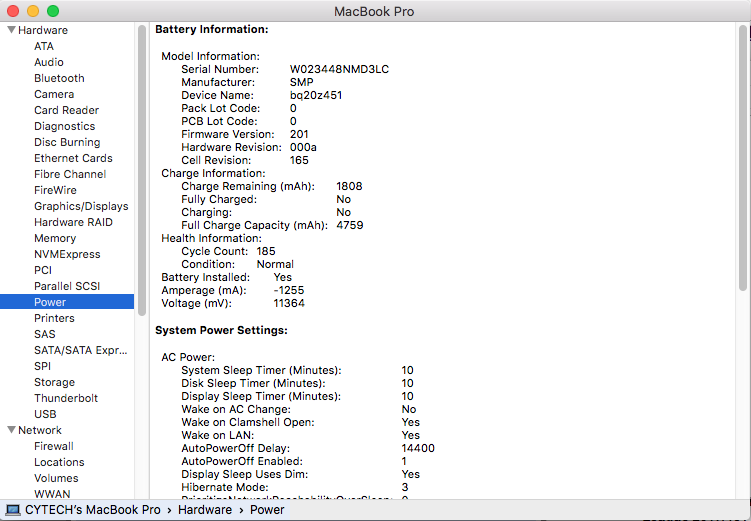This screenshot has height=521, width=751.
Task: Open the Graphics/Displays sidebar entry
Action: (81, 206)
